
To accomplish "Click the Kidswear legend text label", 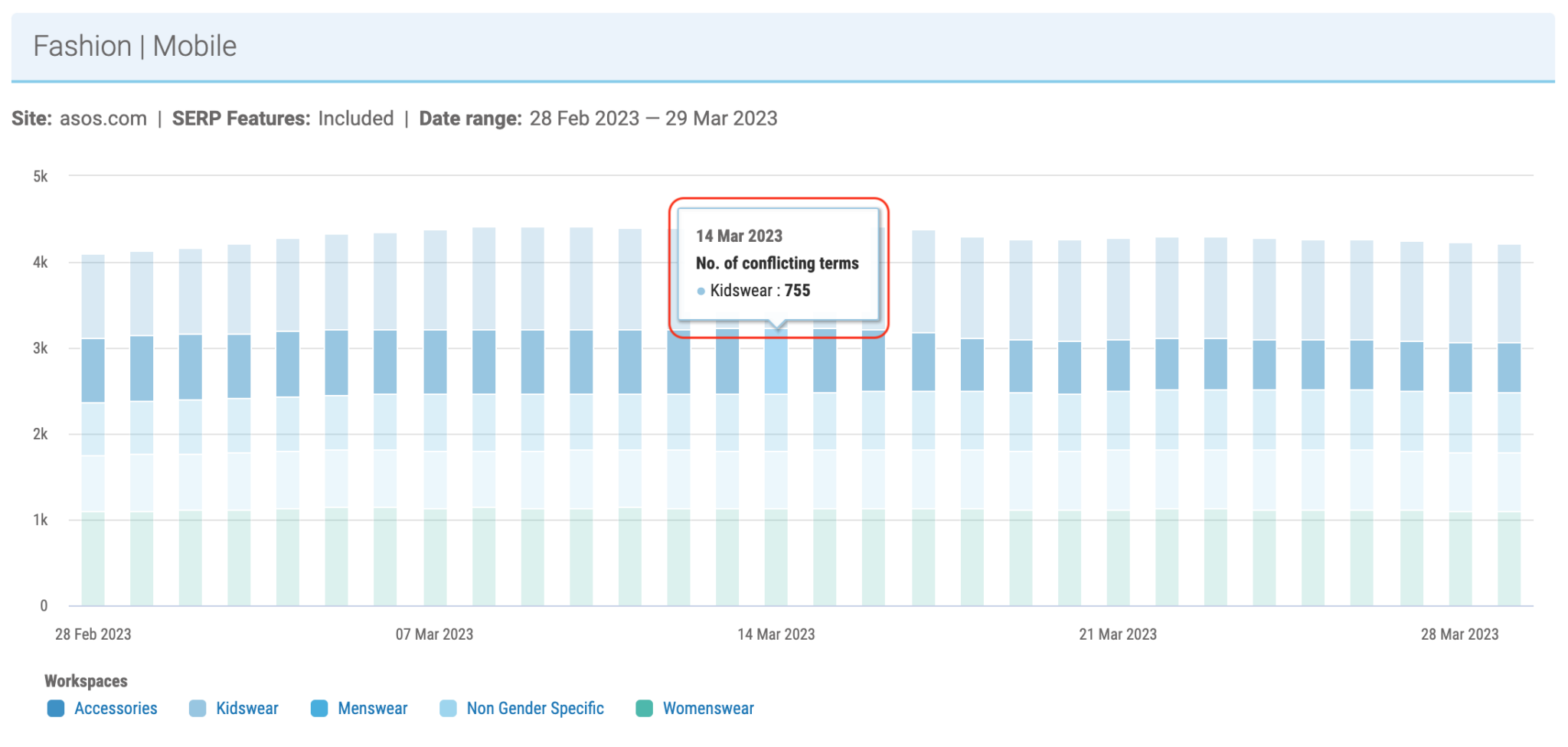I will (247, 708).
